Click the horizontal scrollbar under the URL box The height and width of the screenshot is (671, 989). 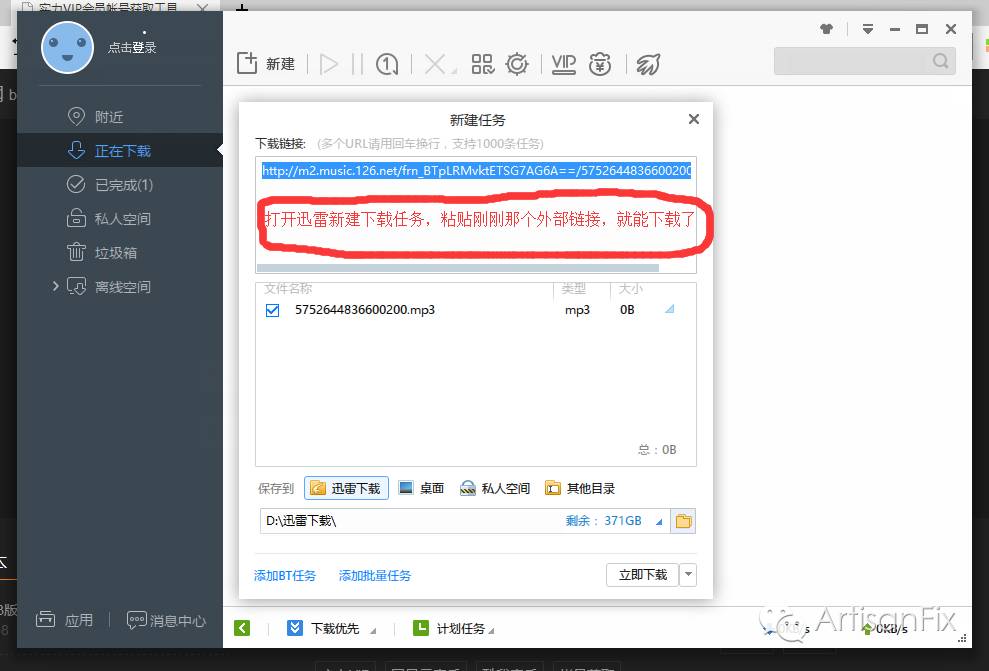458,268
